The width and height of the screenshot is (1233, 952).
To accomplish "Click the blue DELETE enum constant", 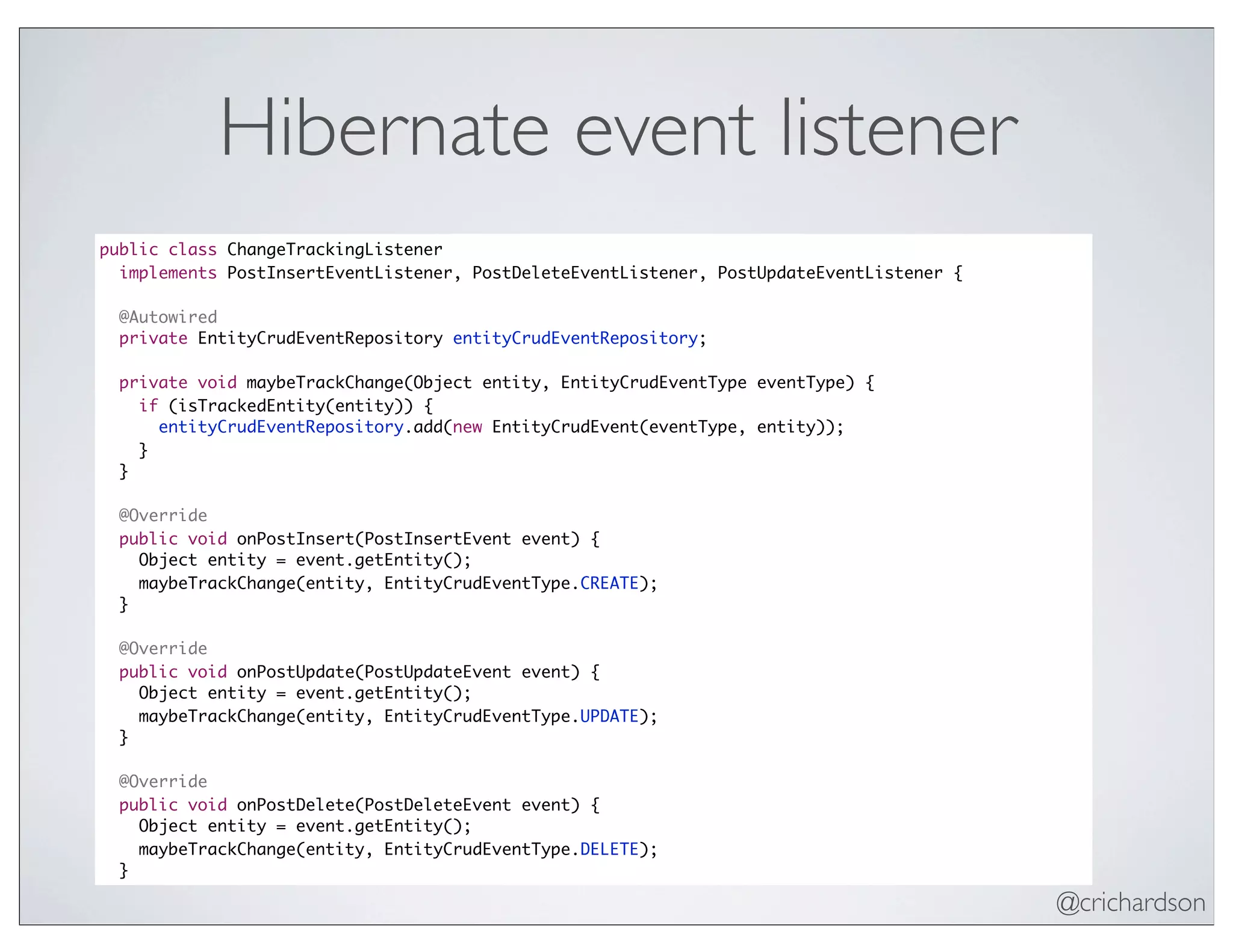I will coord(609,849).
